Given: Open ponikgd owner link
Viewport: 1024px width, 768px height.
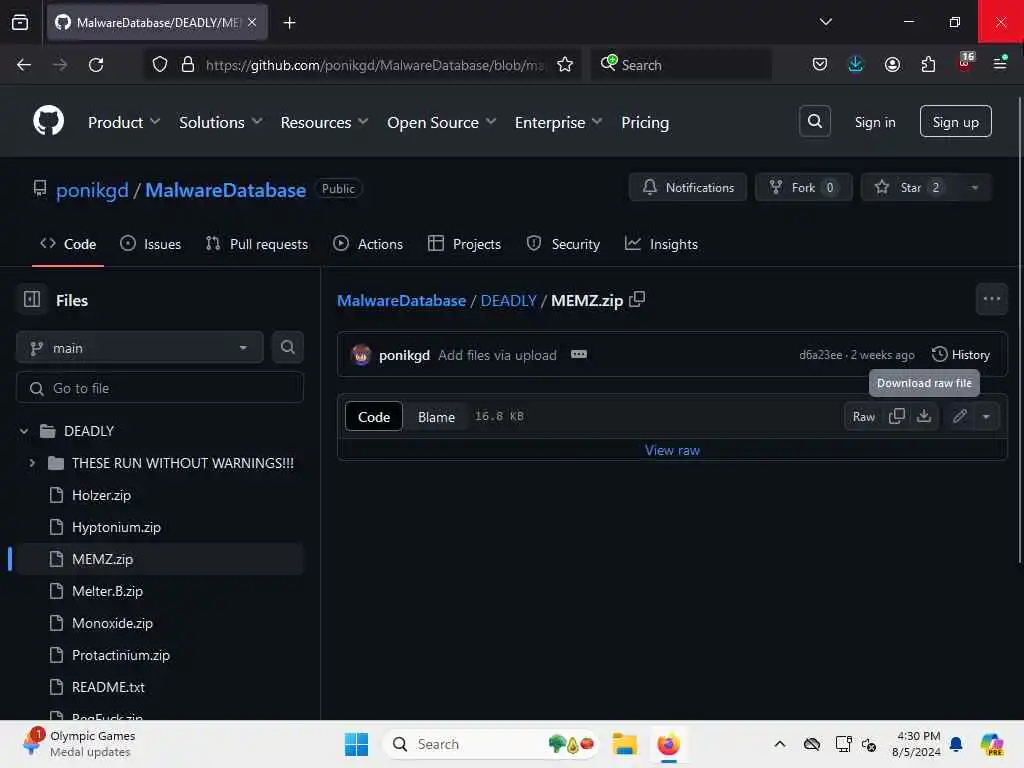Looking at the screenshot, I should 92,190.
